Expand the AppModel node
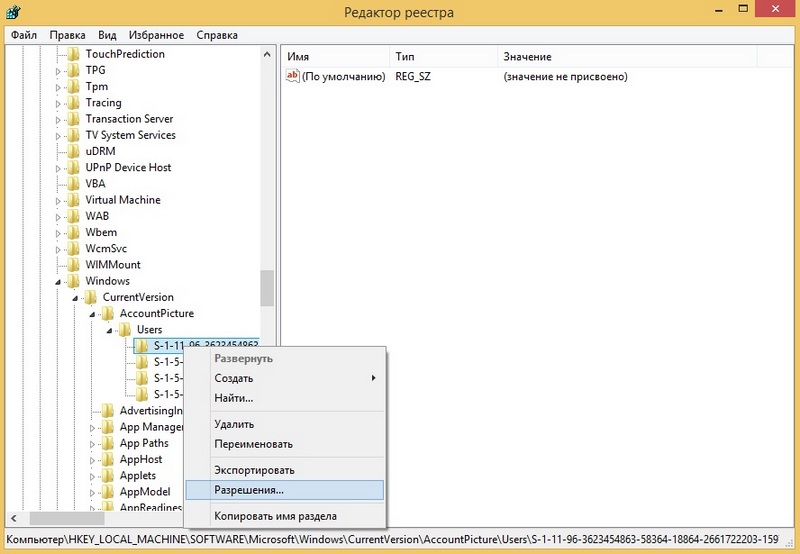The width and height of the screenshot is (800, 554). click(x=92, y=493)
